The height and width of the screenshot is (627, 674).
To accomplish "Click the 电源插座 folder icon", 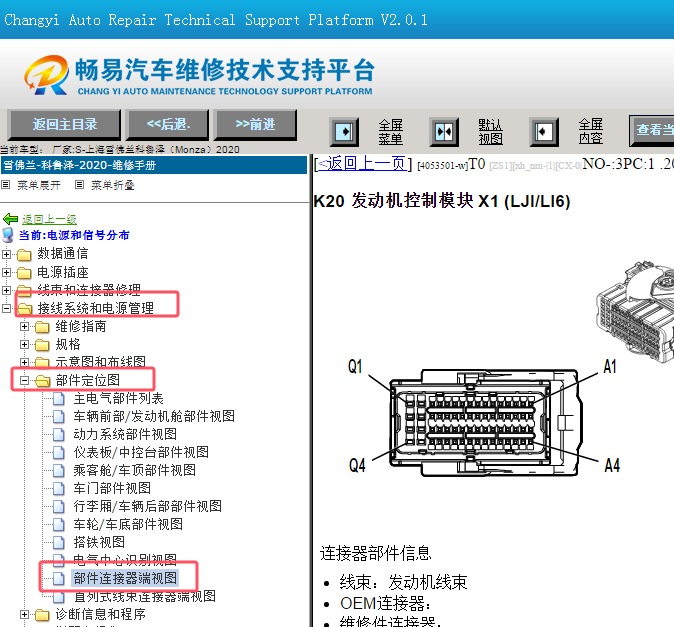I will pyautogui.click(x=24, y=272).
